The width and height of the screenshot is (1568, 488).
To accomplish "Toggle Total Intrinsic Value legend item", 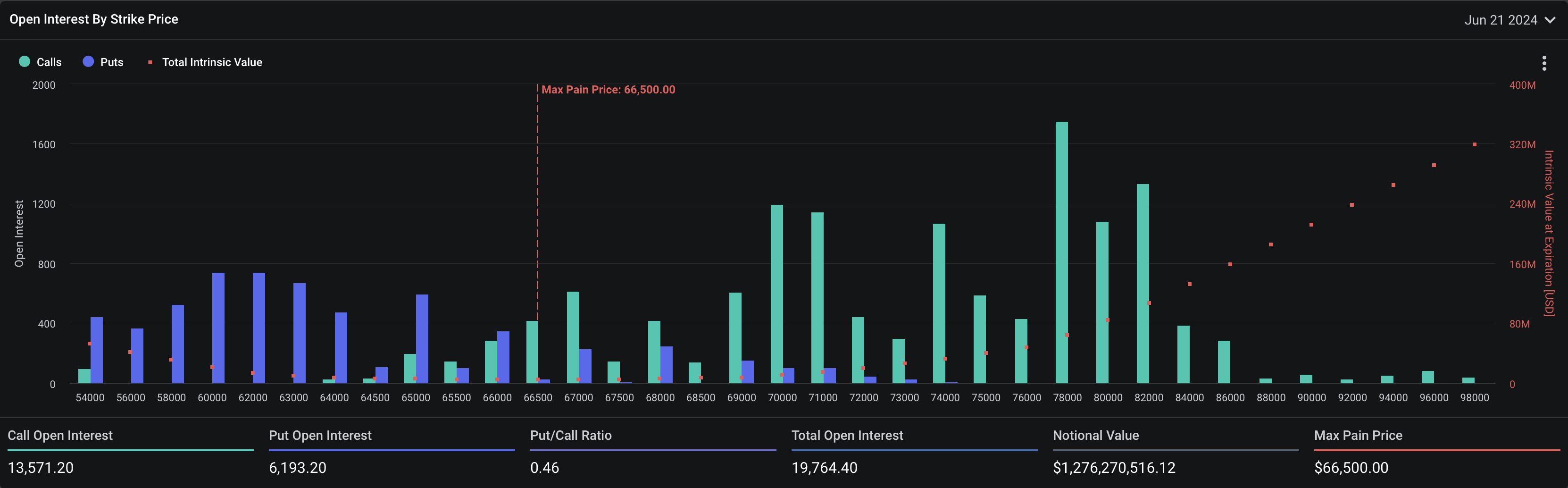I will tap(211, 62).
